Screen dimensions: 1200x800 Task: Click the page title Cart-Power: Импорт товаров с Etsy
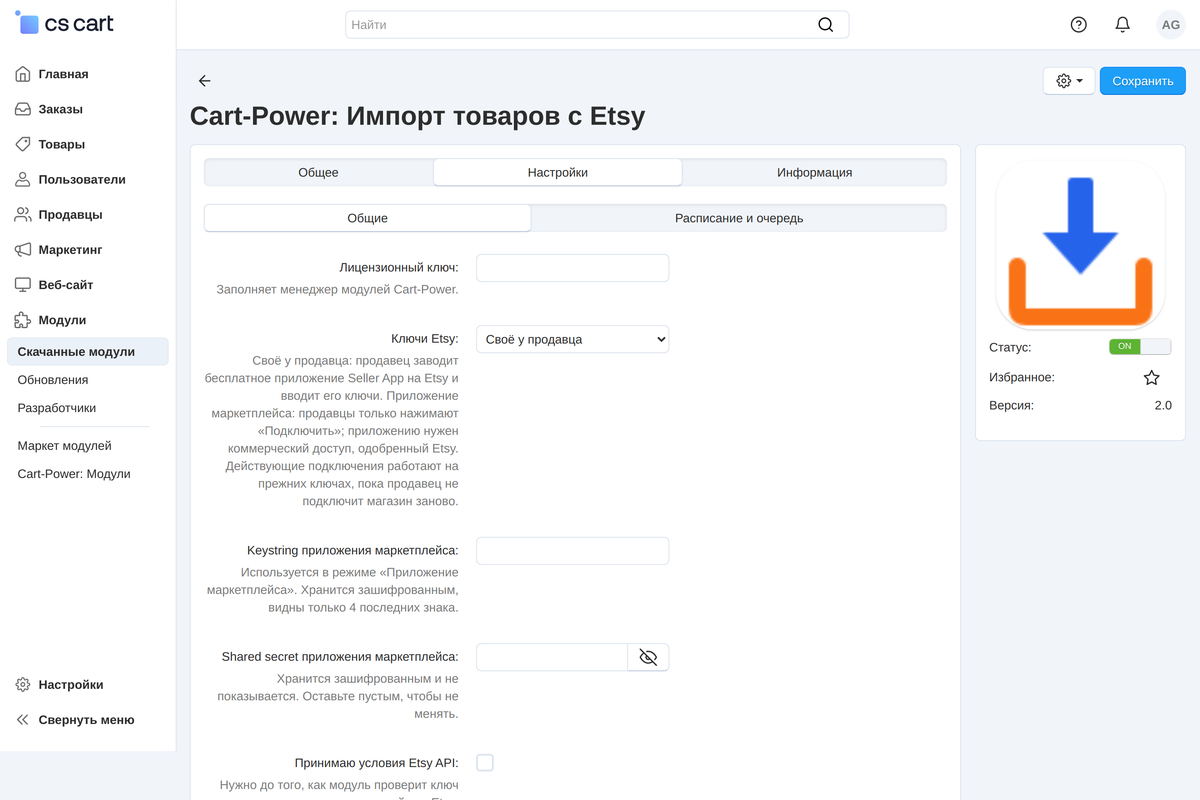pyautogui.click(x=418, y=116)
